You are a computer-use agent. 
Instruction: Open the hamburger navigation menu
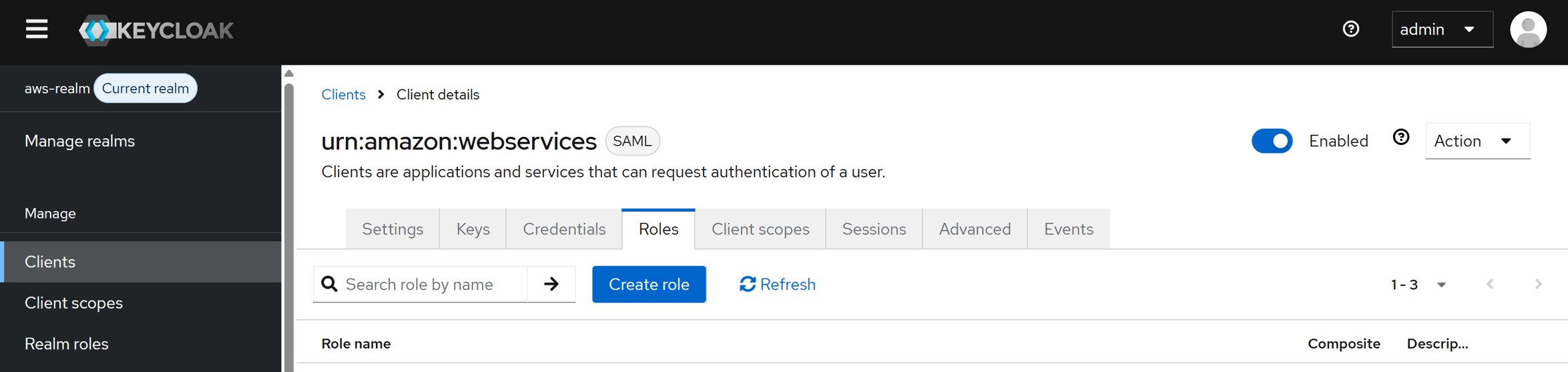pos(37,29)
